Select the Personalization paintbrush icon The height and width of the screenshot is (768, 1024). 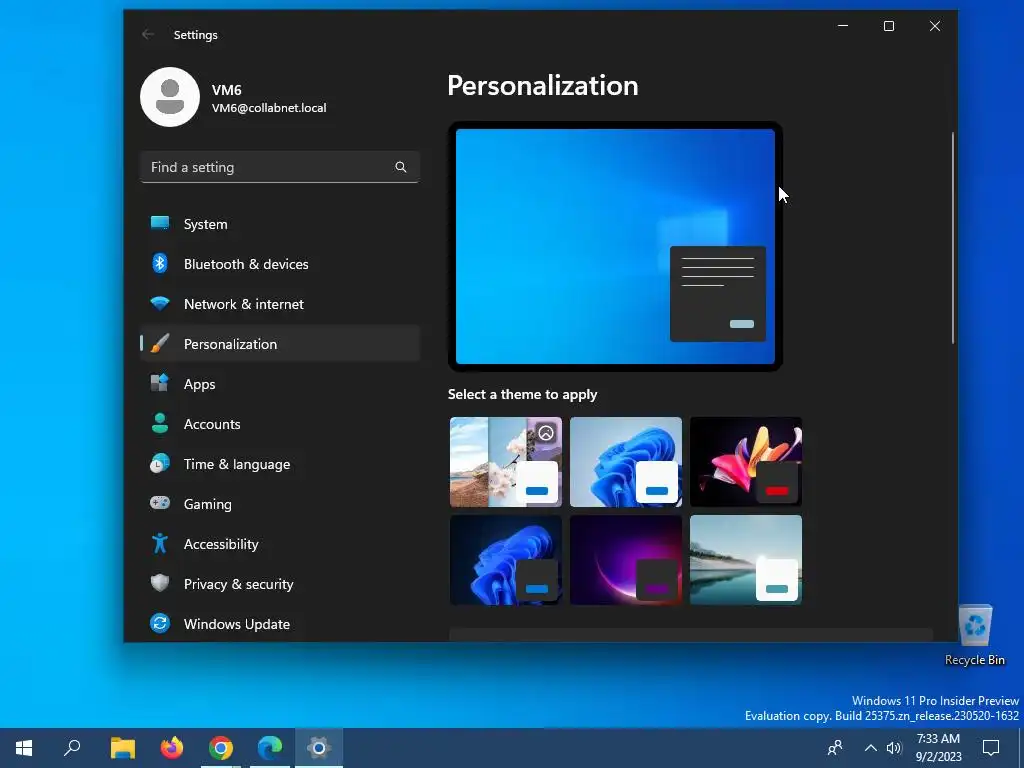tap(160, 344)
